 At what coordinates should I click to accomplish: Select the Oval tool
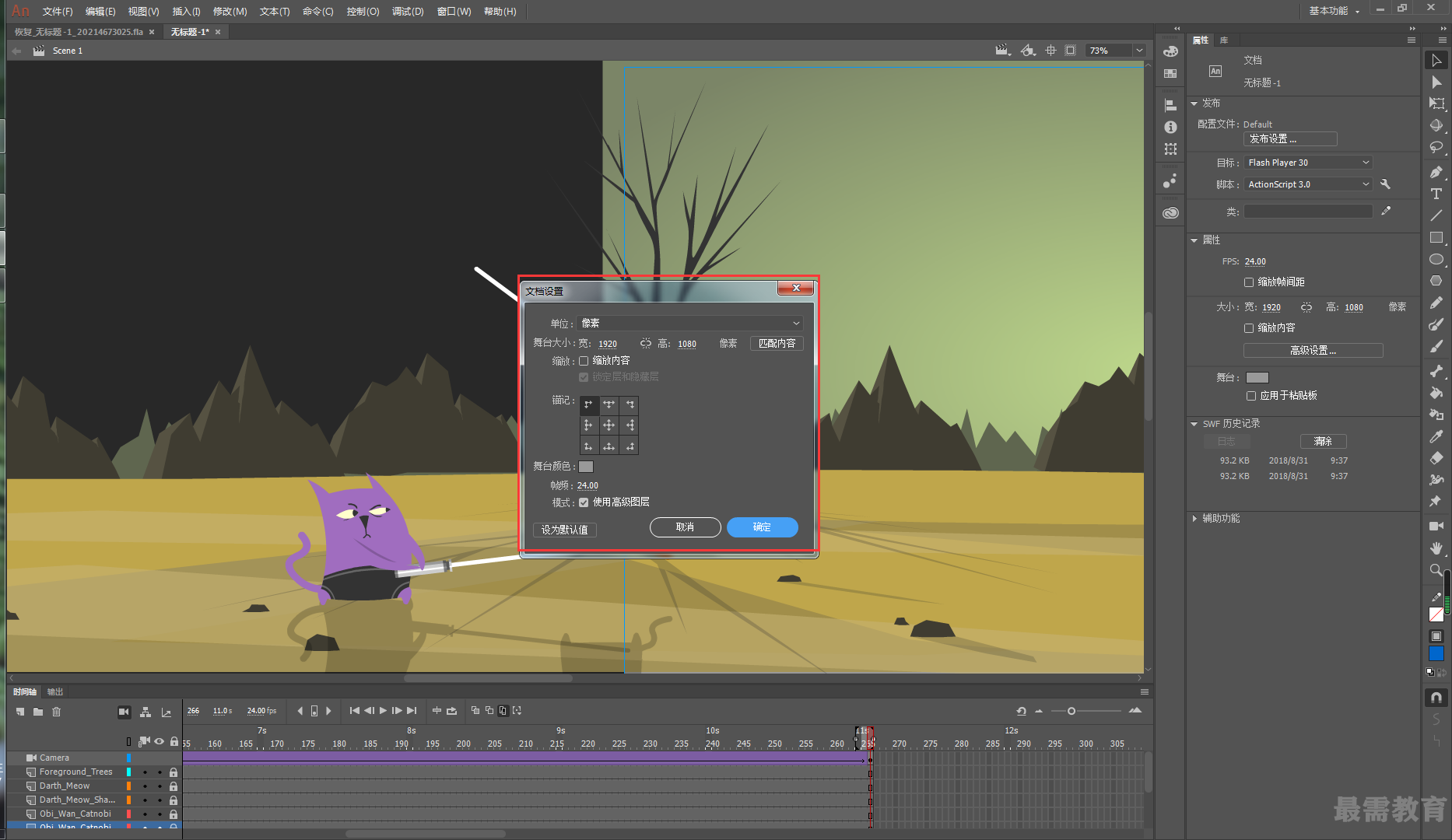(1436, 259)
